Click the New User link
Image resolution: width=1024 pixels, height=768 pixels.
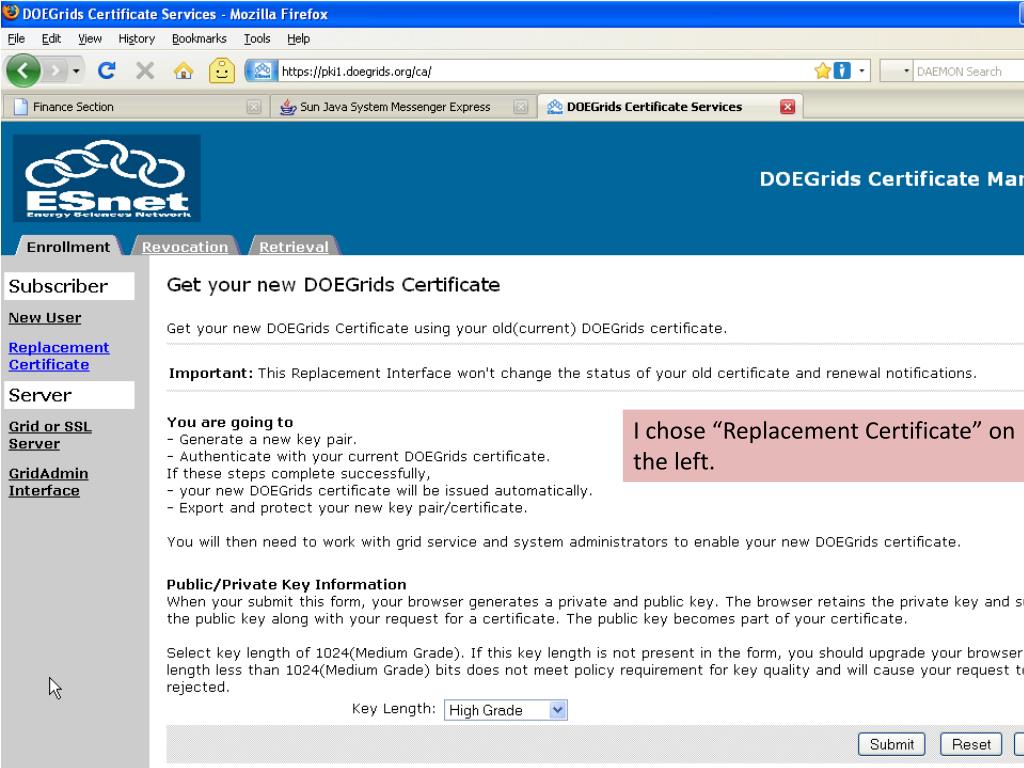45,318
